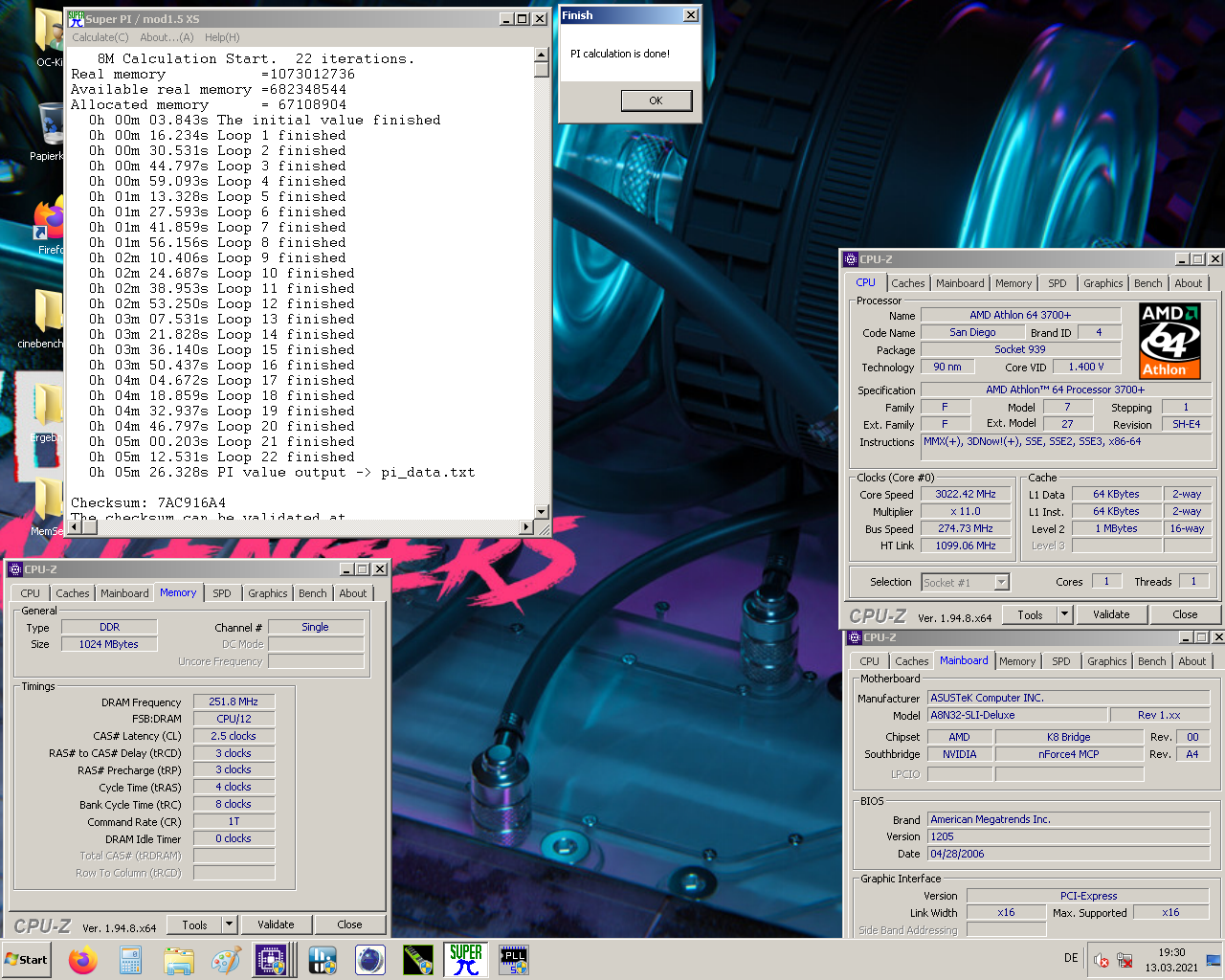The height and width of the screenshot is (980, 1225).
Task: Click memory size 1024 MBytes
Action: coord(109,644)
